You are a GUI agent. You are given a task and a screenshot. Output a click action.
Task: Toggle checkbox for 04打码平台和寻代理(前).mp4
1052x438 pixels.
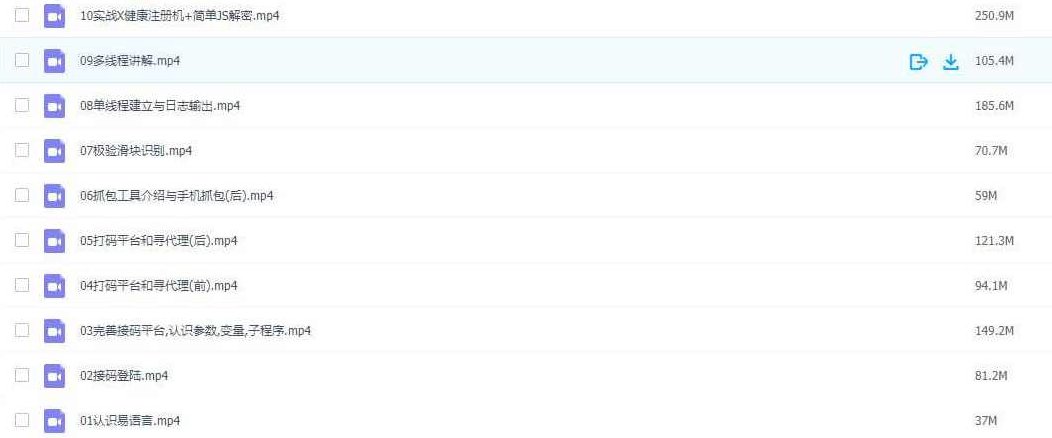click(x=22, y=286)
